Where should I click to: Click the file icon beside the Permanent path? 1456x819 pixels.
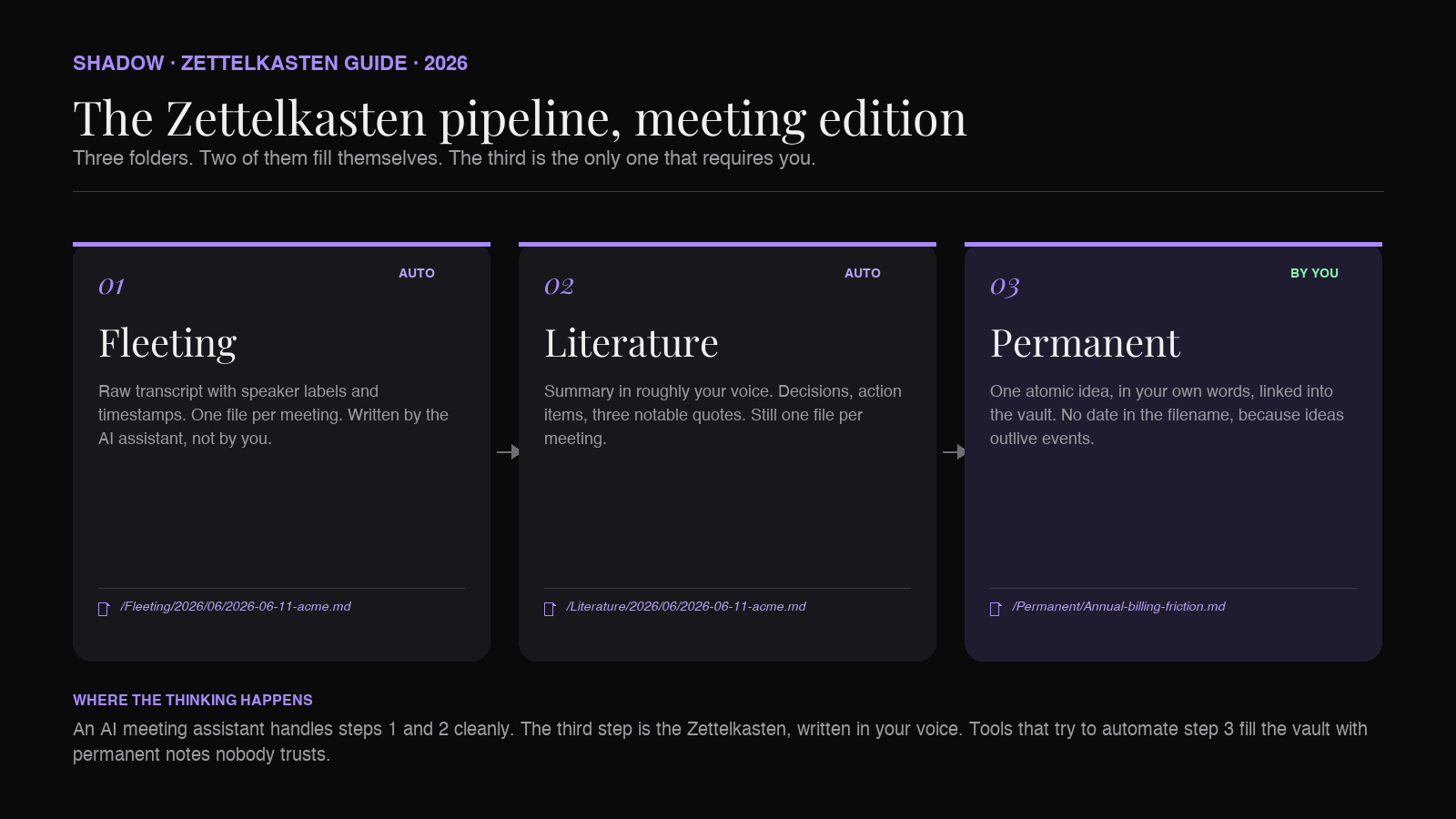996,609
